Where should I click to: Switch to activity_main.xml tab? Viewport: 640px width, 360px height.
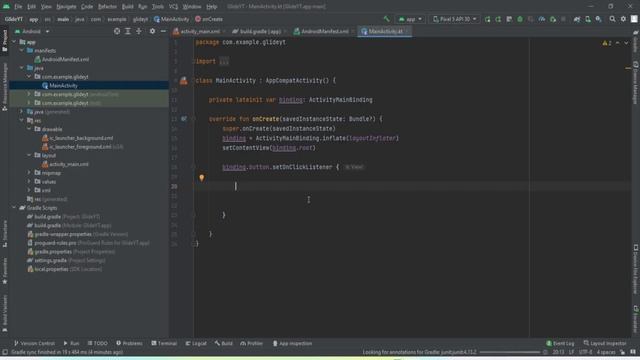click(199, 31)
